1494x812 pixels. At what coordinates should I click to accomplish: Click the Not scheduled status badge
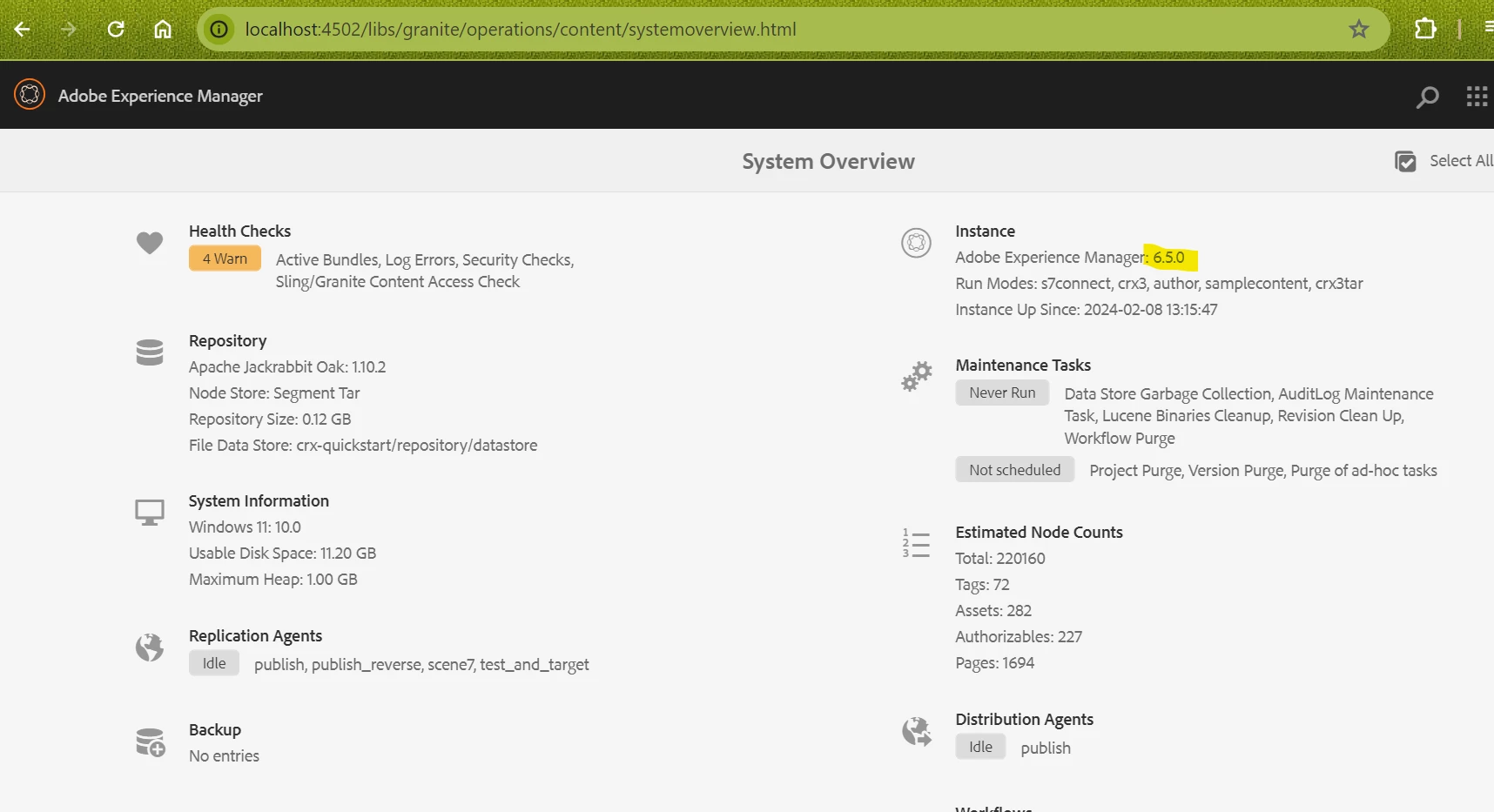click(1014, 470)
